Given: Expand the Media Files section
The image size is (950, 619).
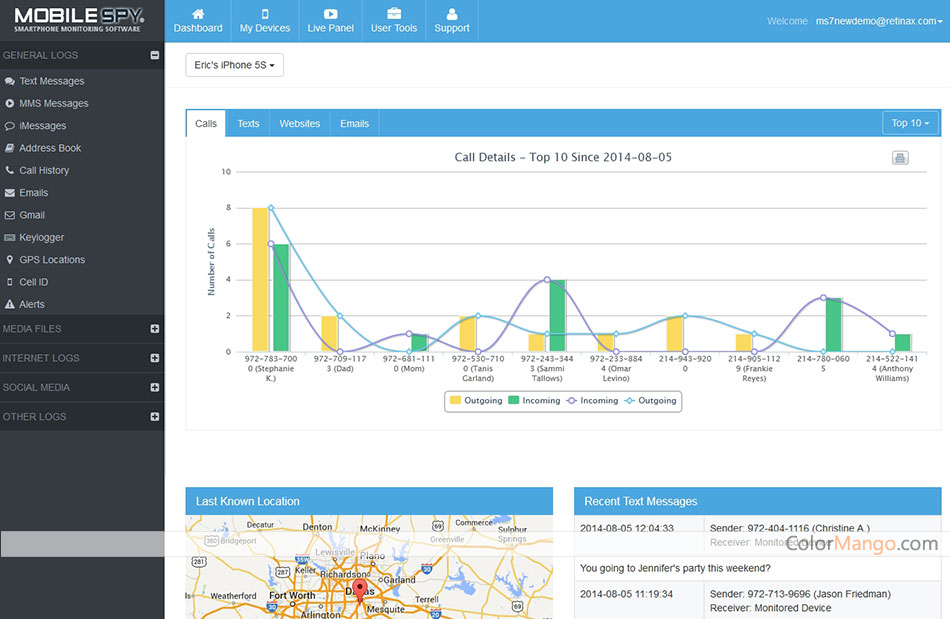Looking at the screenshot, I should (x=154, y=329).
